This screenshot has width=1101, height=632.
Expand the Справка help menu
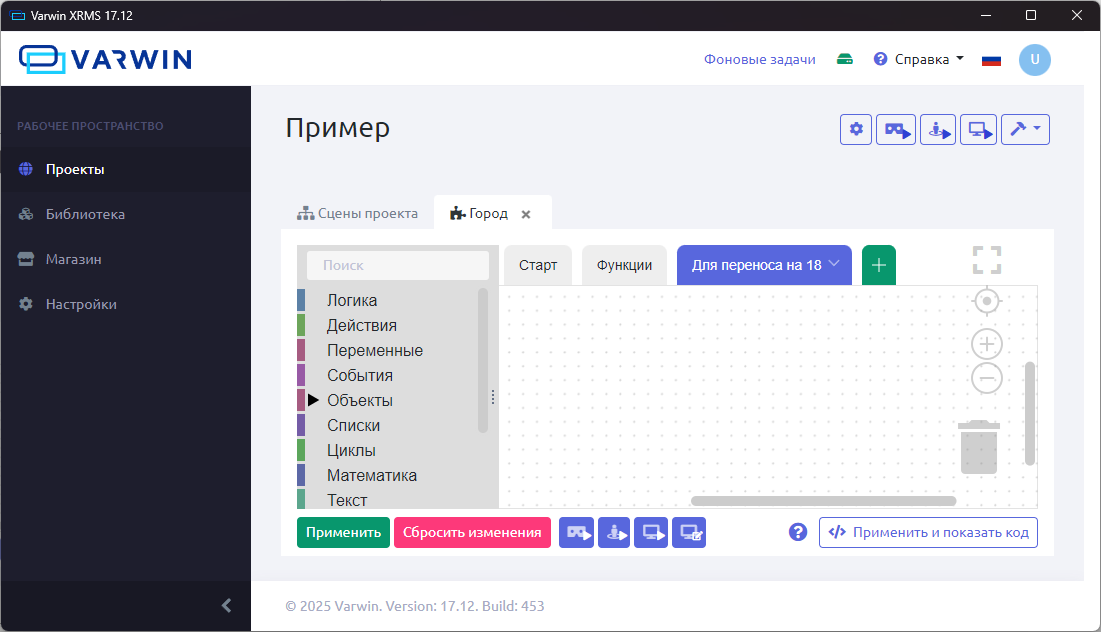point(919,59)
